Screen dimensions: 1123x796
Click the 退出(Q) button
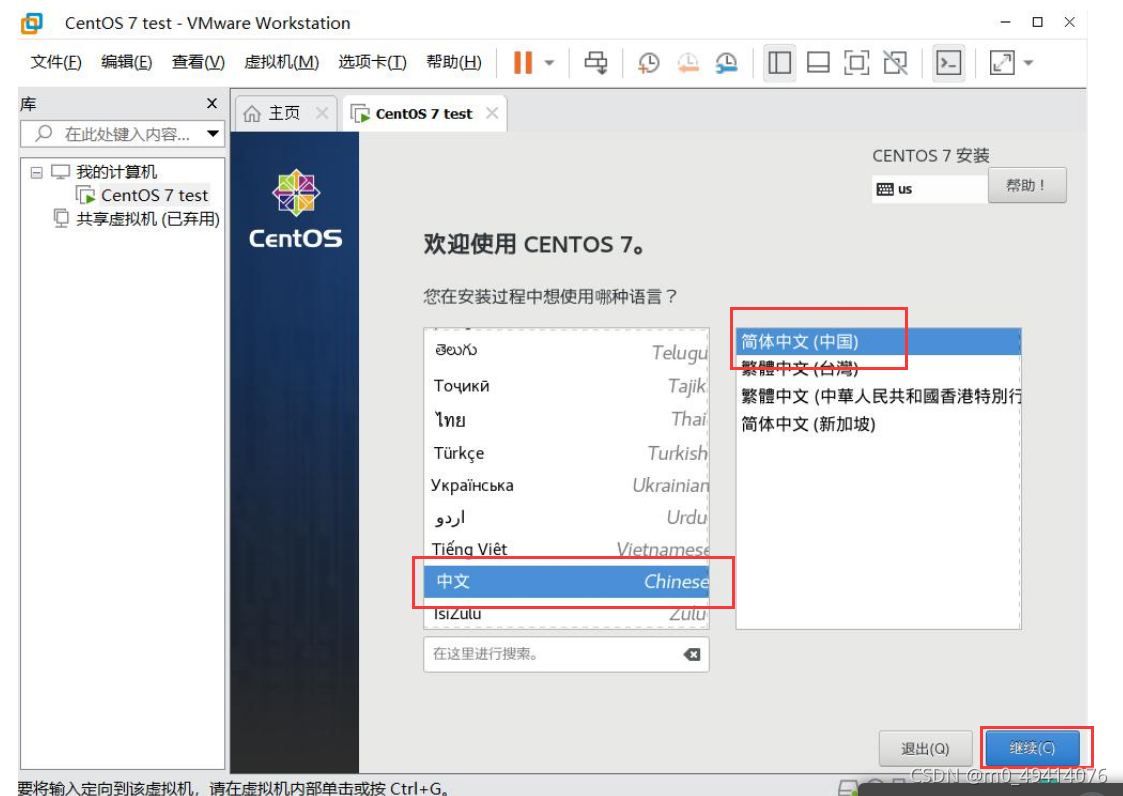(925, 749)
